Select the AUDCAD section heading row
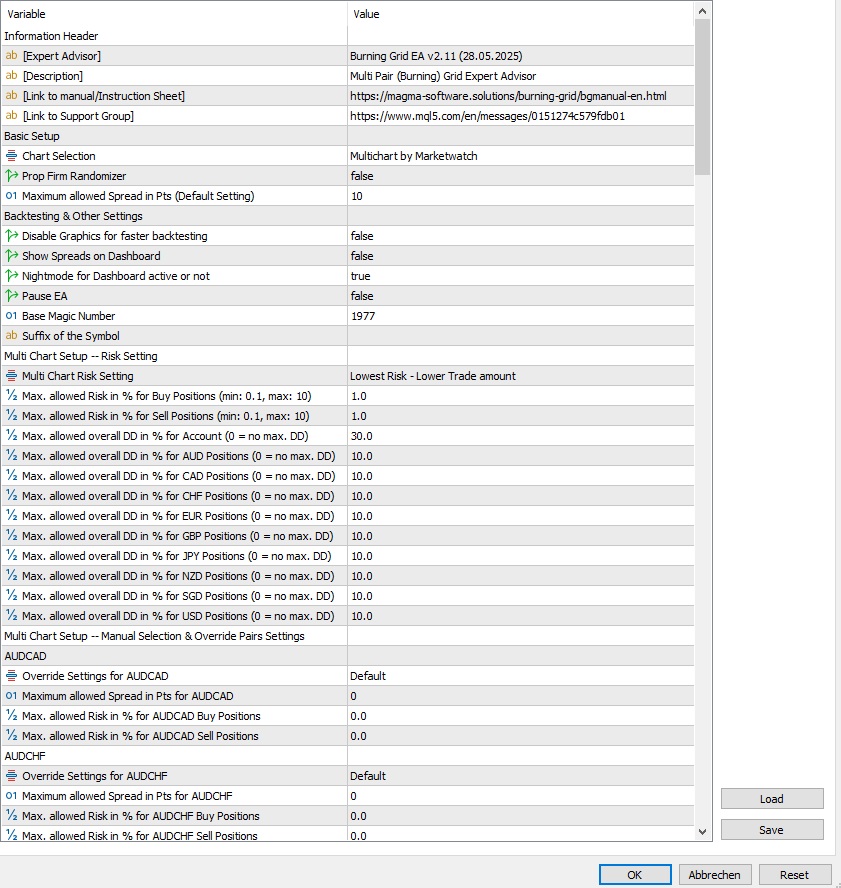Image resolution: width=841 pixels, height=888 pixels. tap(347, 656)
